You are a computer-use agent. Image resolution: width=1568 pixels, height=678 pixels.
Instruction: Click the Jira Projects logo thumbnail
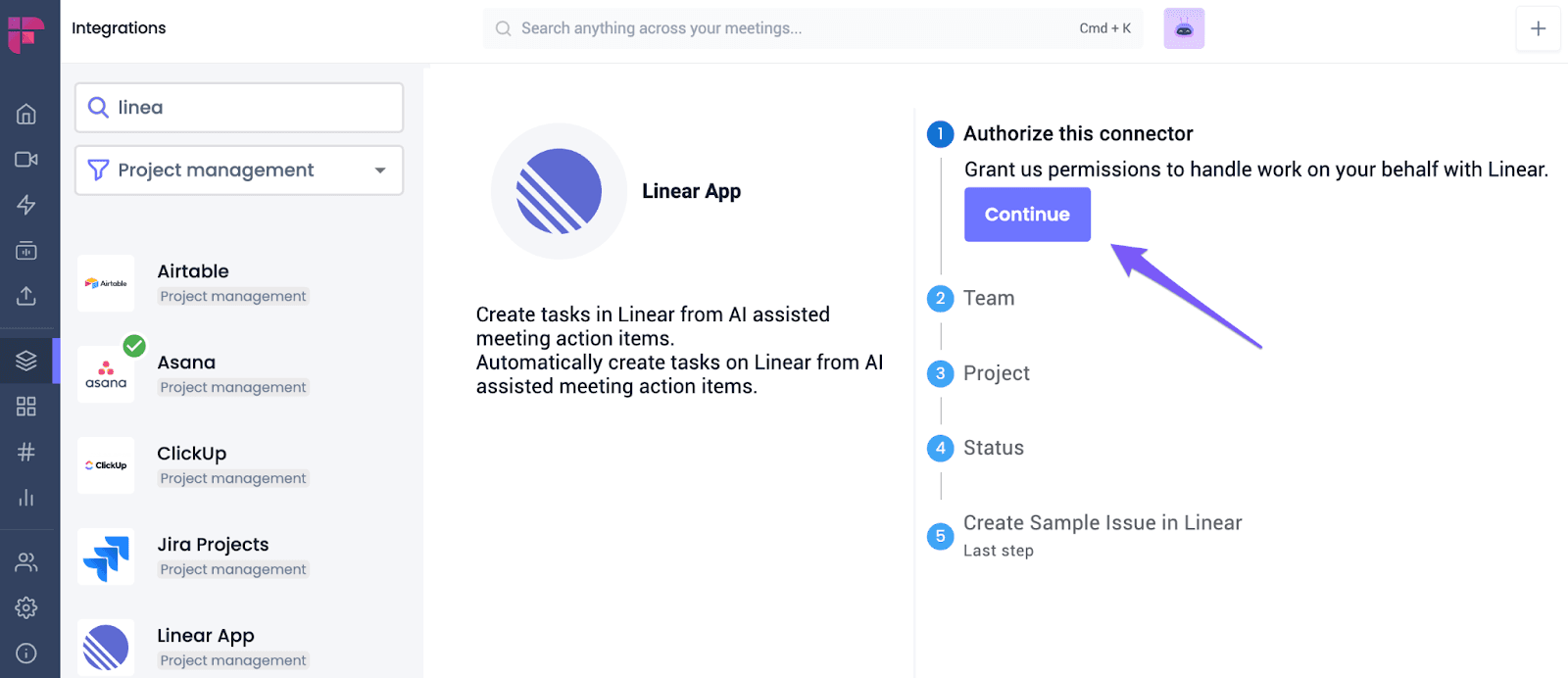[106, 557]
